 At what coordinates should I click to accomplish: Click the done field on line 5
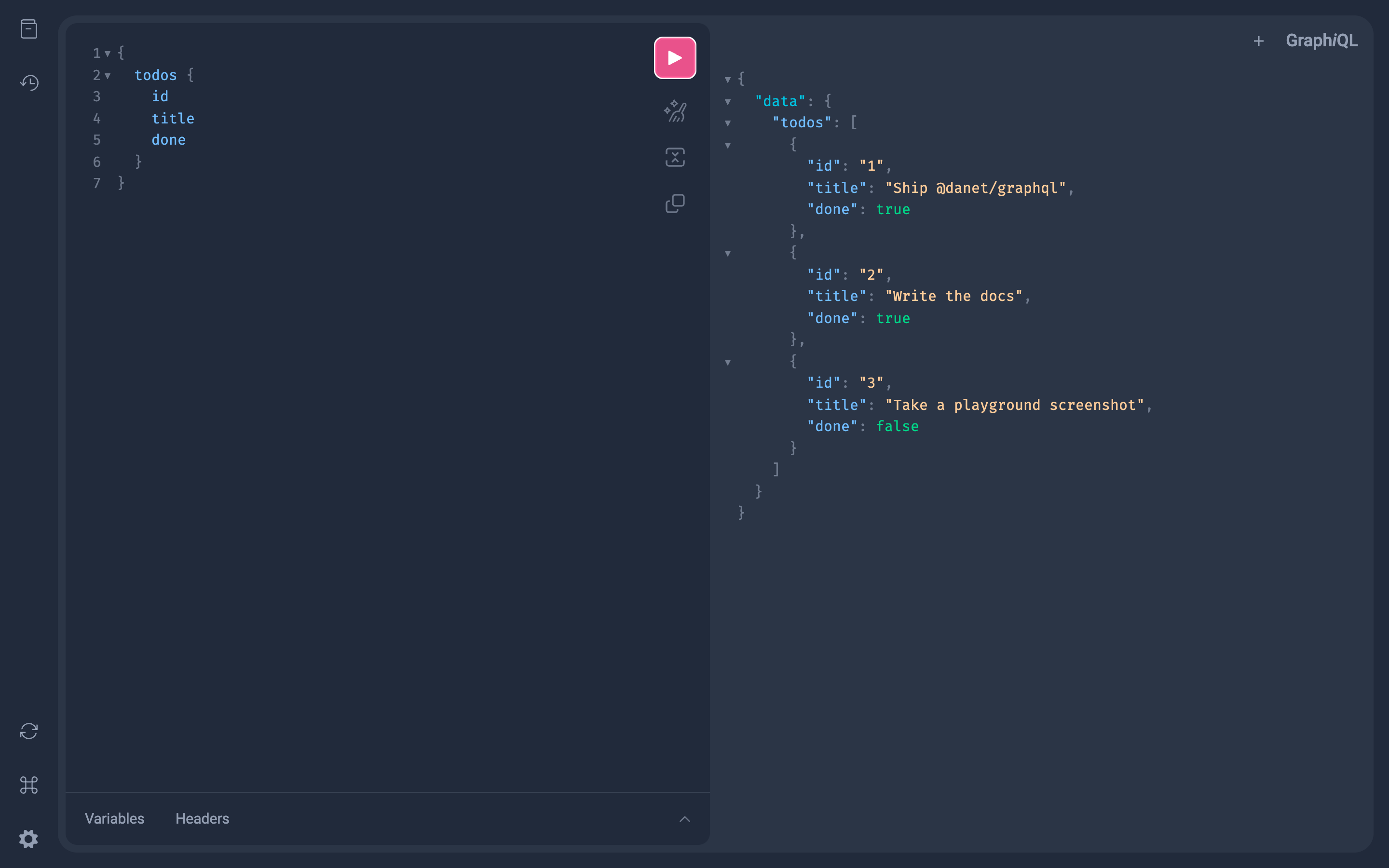(x=169, y=140)
